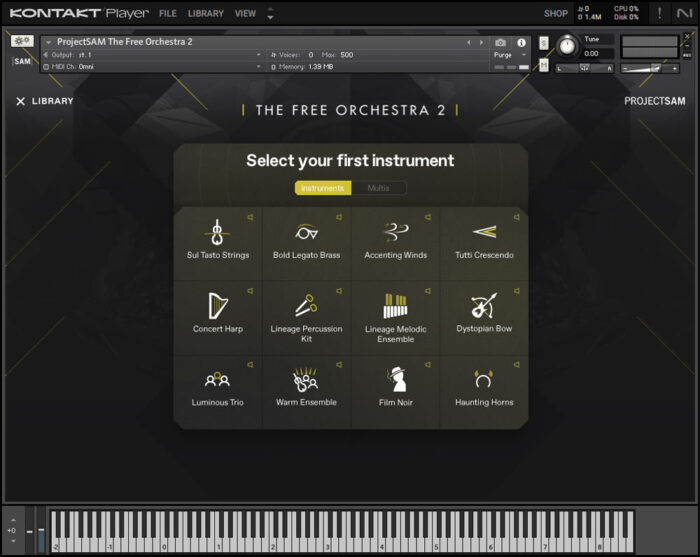Load the Lineage Percussion Kit

pyautogui.click(x=307, y=317)
